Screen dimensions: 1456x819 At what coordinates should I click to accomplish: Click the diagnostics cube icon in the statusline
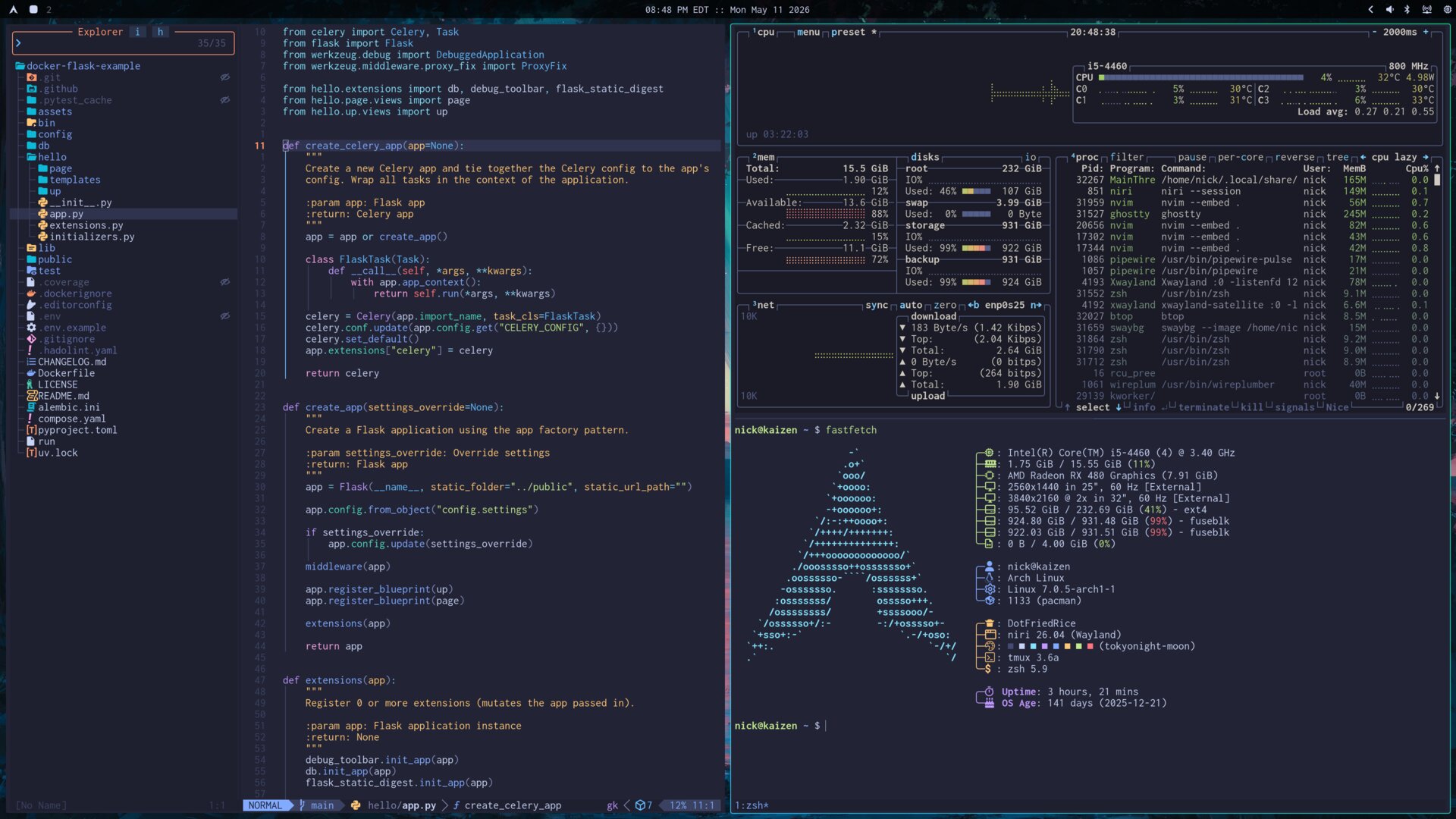640,805
